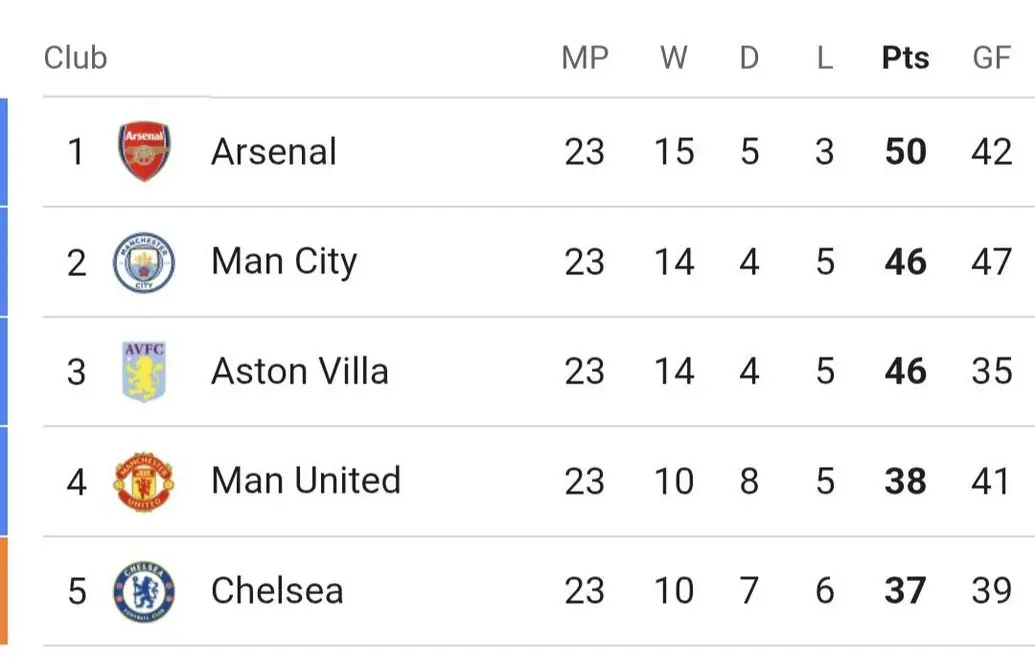Click Arsenal's 50 points value

click(x=905, y=152)
